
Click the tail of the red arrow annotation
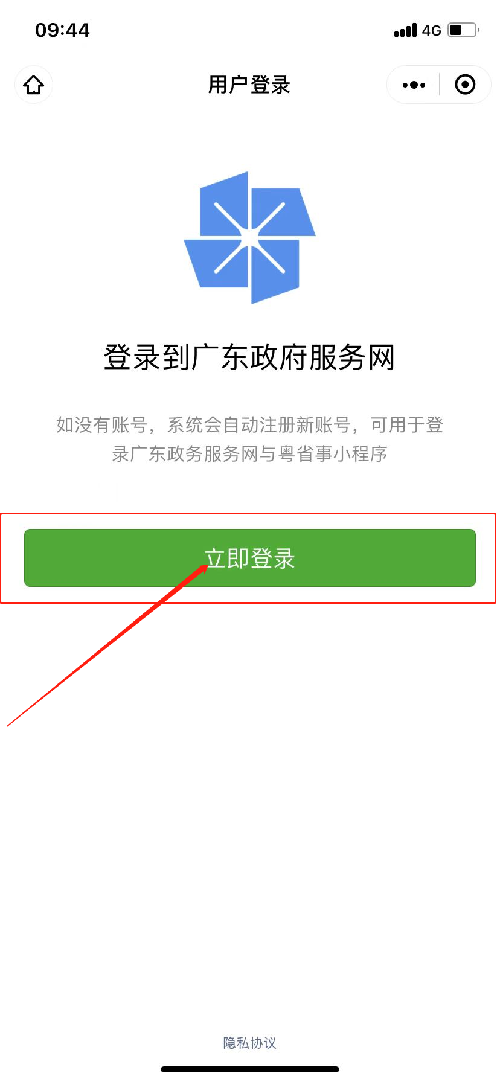pos(10,723)
